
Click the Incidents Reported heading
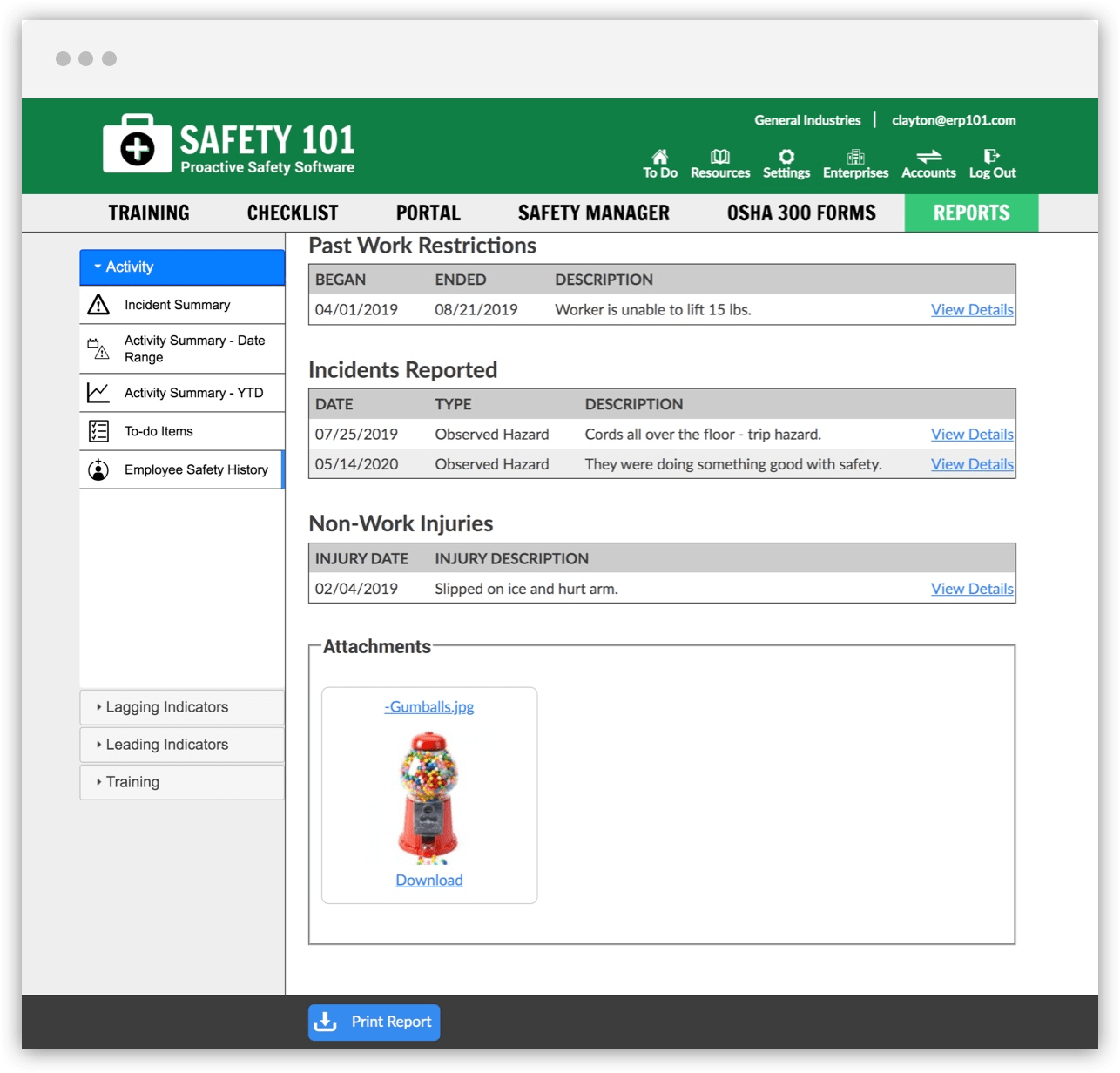click(x=403, y=371)
